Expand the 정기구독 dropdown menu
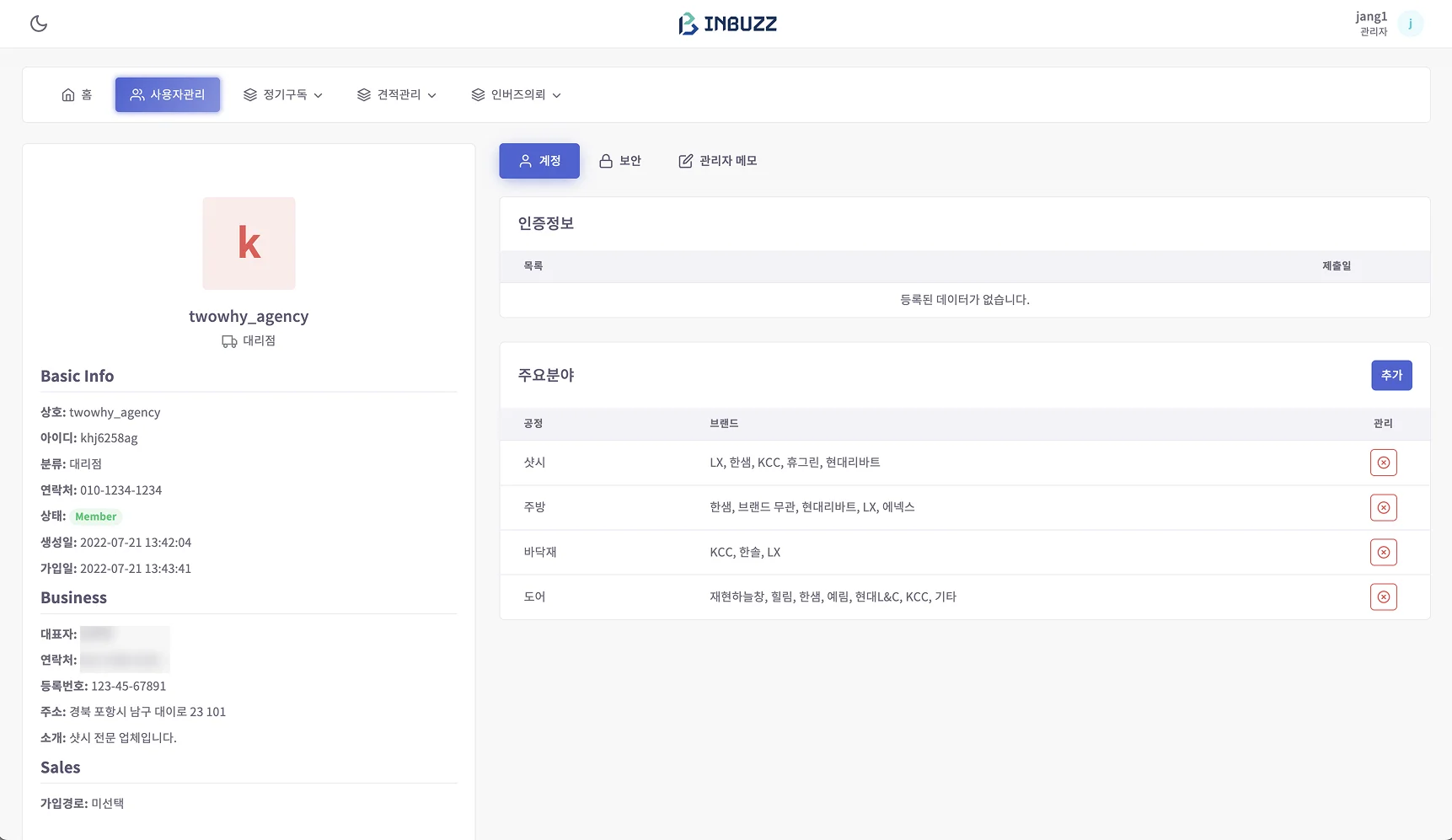 pyautogui.click(x=283, y=94)
